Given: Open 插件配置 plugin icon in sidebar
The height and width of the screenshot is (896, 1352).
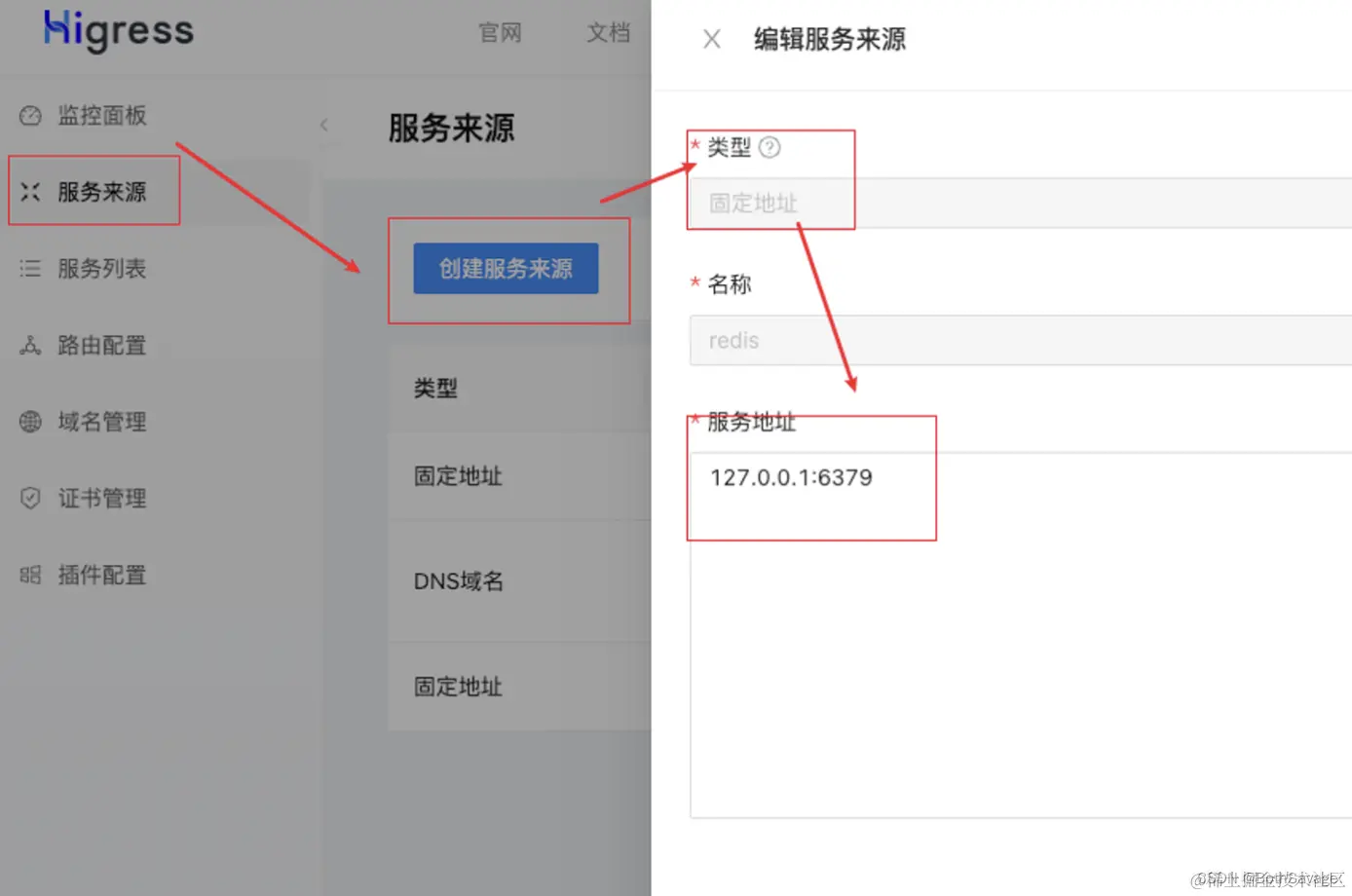Looking at the screenshot, I should [29, 575].
